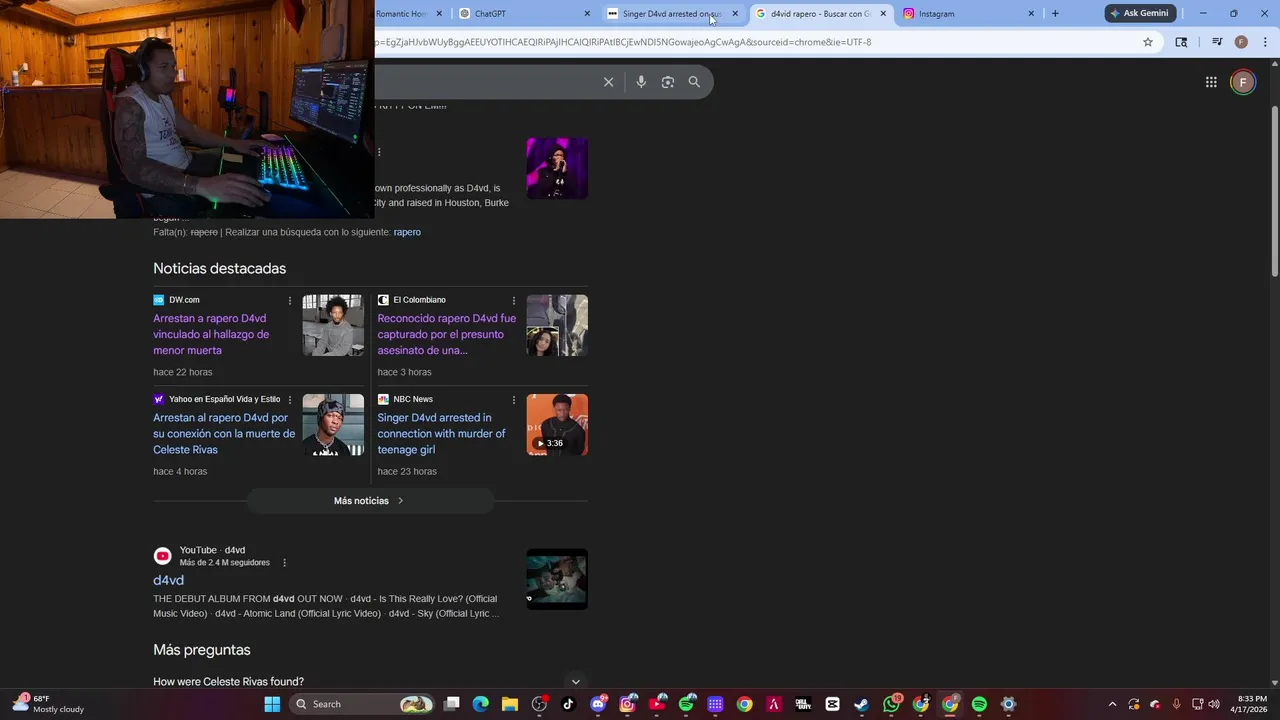Close the Instagram tab
This screenshot has width=1280, height=720.
coord(1031,14)
